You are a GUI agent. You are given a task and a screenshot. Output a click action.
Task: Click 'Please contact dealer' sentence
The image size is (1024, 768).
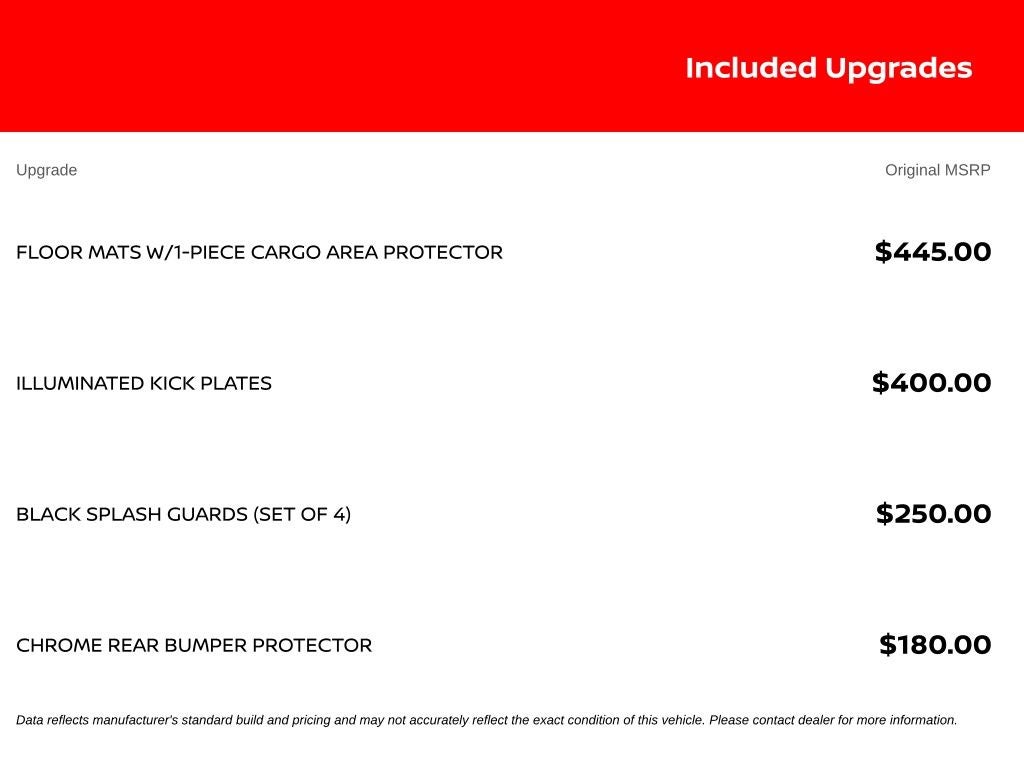click(833, 720)
